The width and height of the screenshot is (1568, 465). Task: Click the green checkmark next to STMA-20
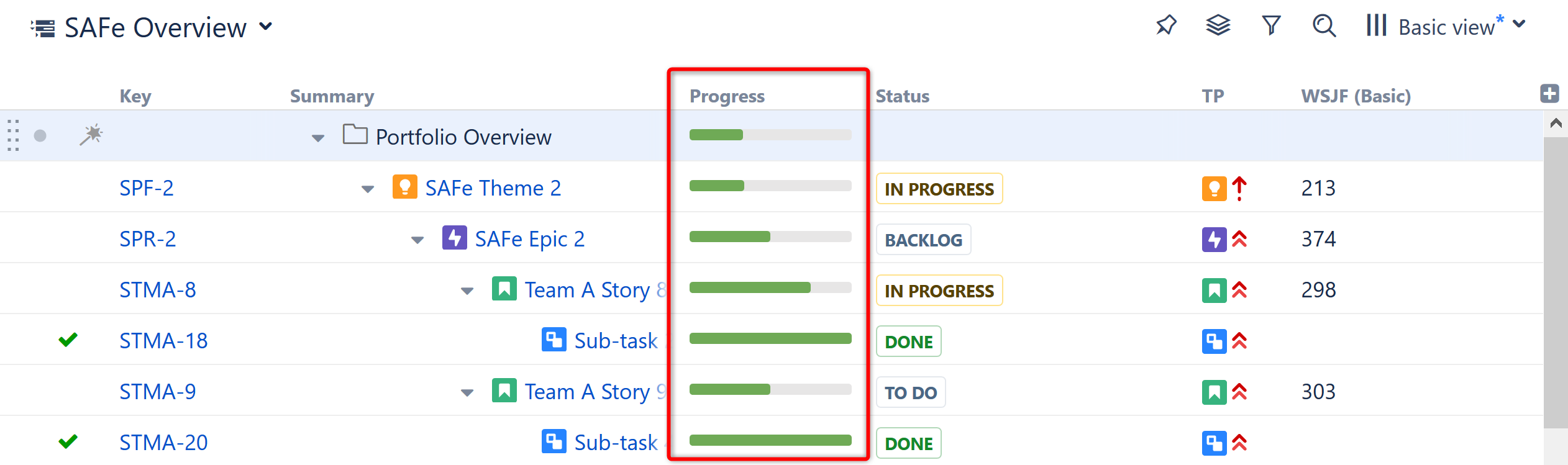[68, 442]
